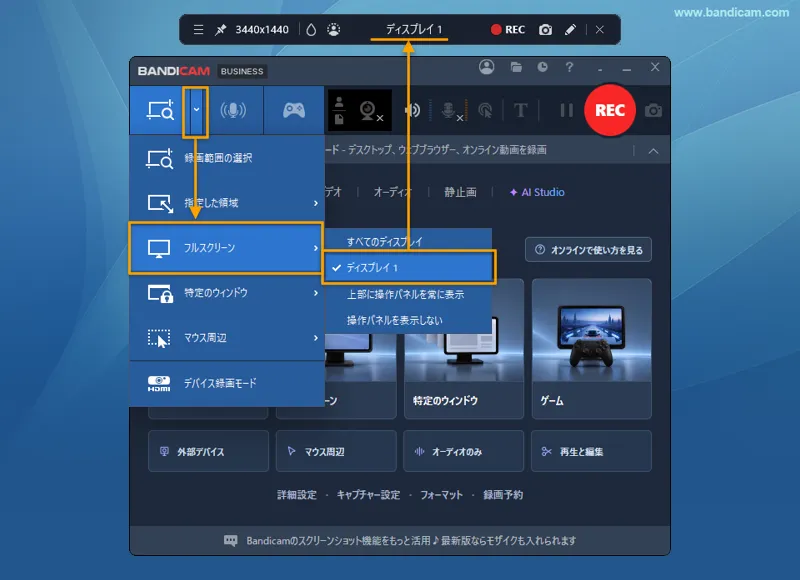The height and width of the screenshot is (580, 800).
Task: Choose 録画範囲の選択 from the menu
Action: pyautogui.click(x=227, y=158)
